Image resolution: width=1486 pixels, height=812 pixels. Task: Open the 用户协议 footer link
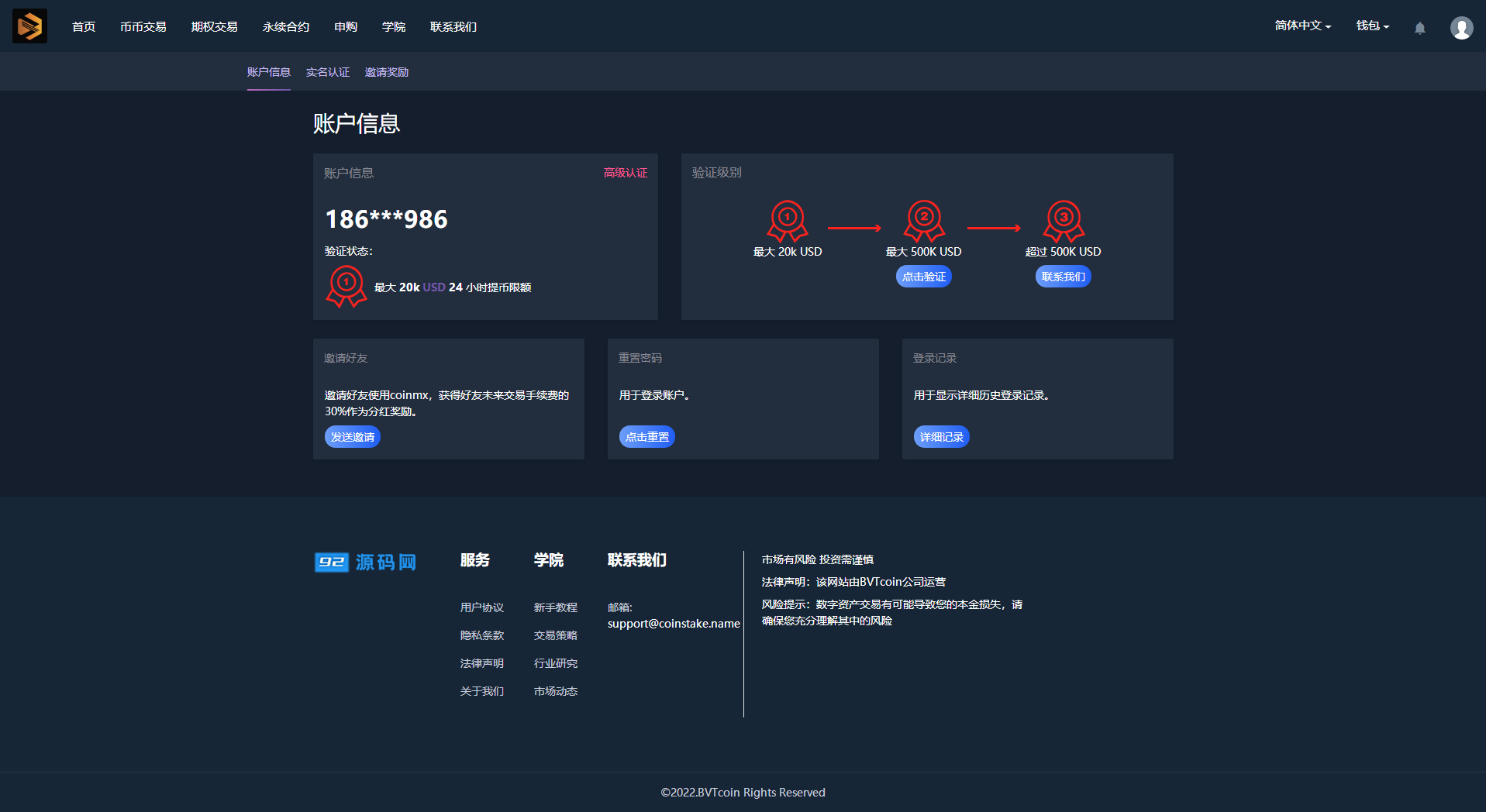482,607
